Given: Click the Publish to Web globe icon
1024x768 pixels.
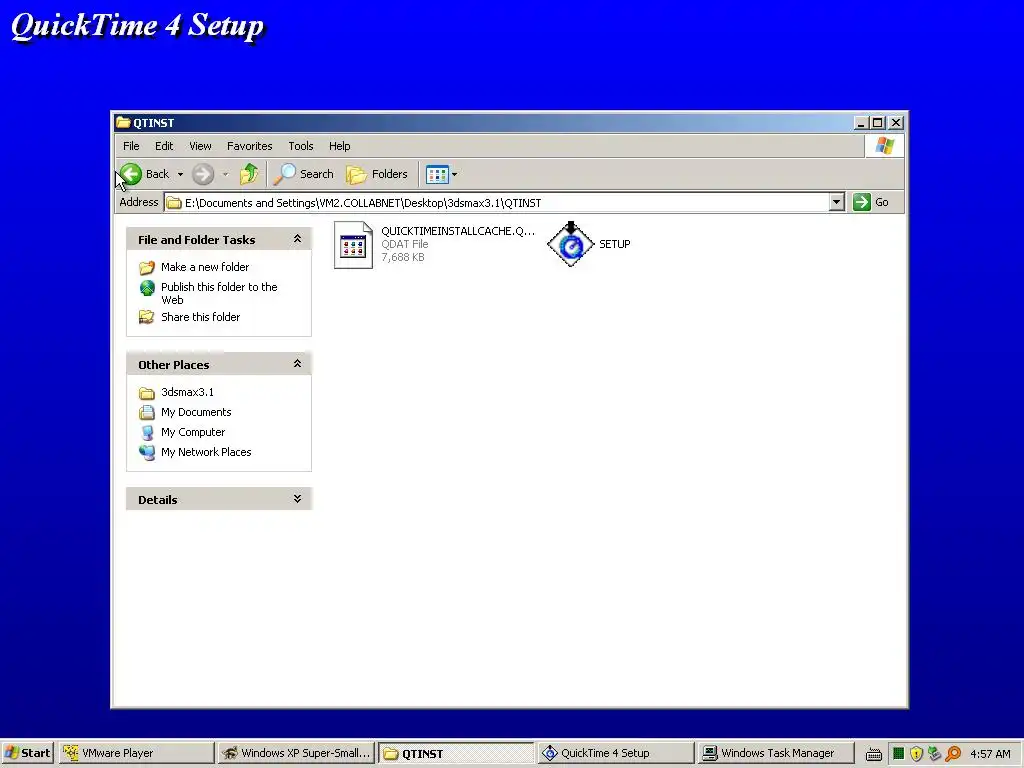Looking at the screenshot, I should tap(147, 288).
